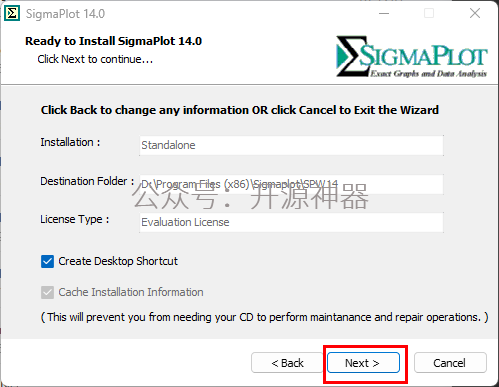The height and width of the screenshot is (387, 499).
Task: Click the SigmaPlot logo banner
Action: 411,56
